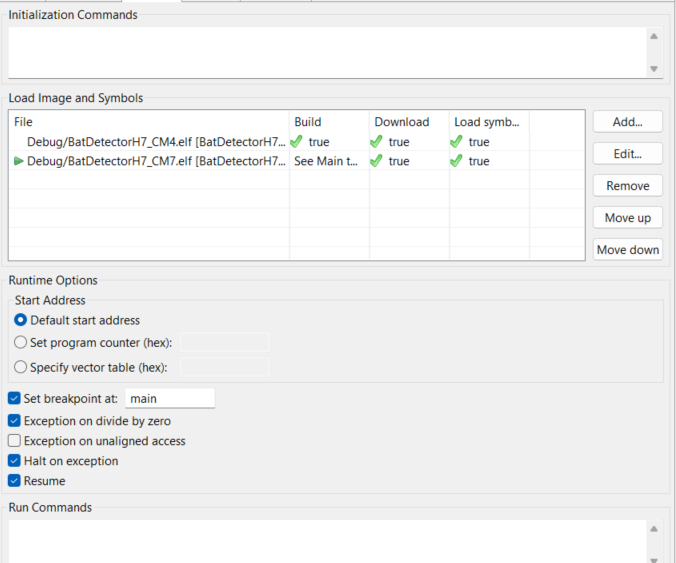The height and width of the screenshot is (563, 676).
Task: Click Initialization Commands scroll down arrow
Action: click(x=654, y=69)
